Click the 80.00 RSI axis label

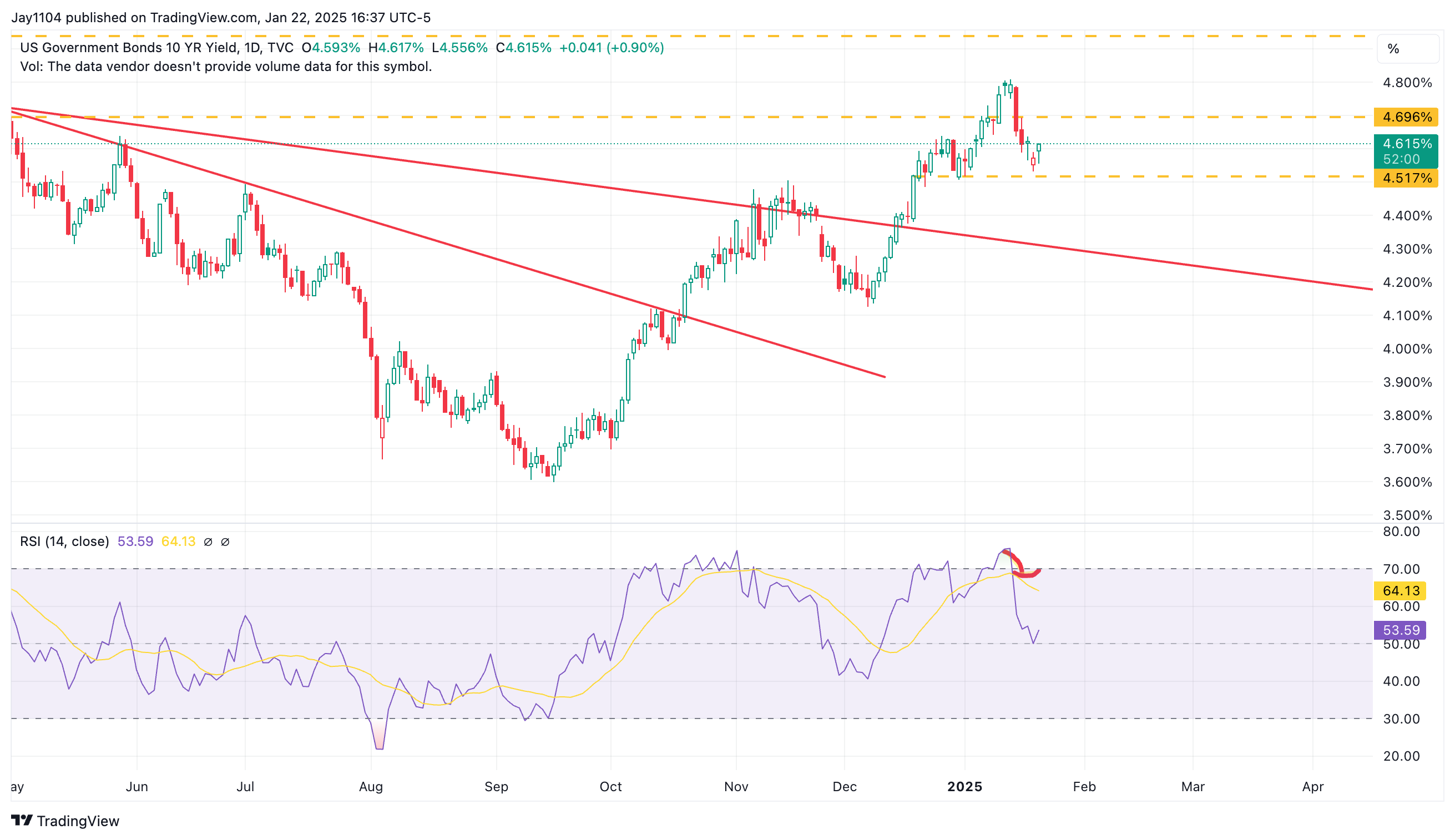click(1401, 532)
